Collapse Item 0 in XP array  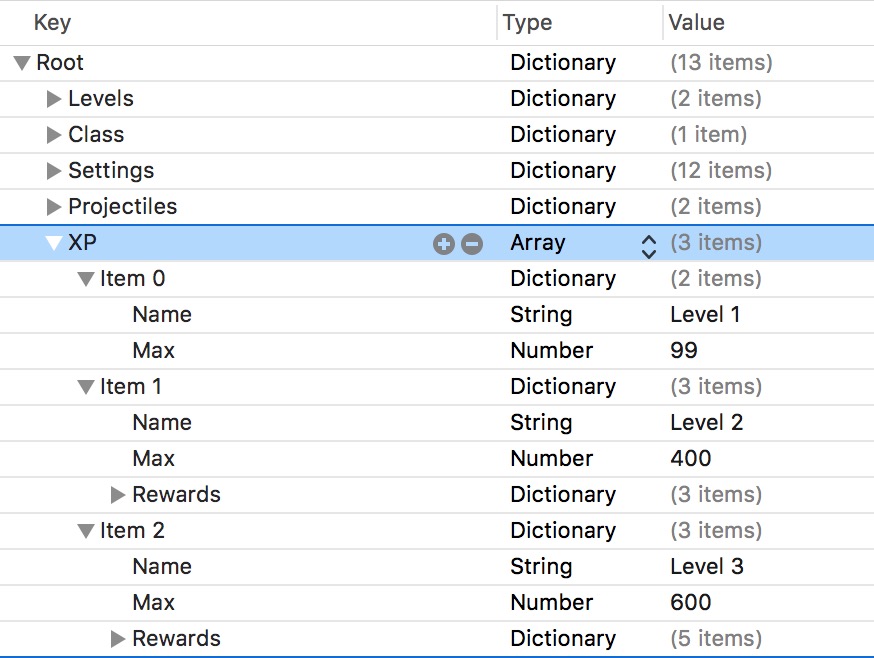[x=86, y=279]
